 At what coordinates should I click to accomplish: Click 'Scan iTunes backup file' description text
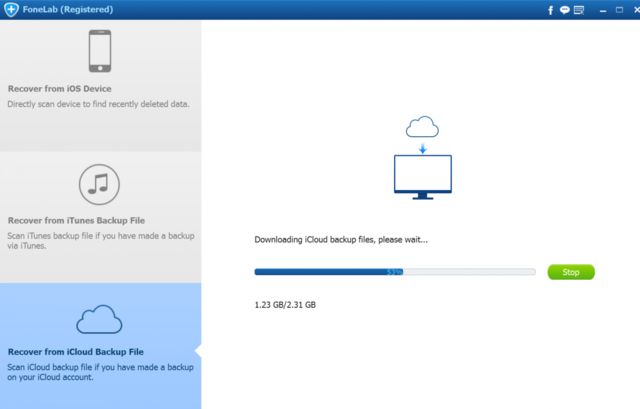101,241
